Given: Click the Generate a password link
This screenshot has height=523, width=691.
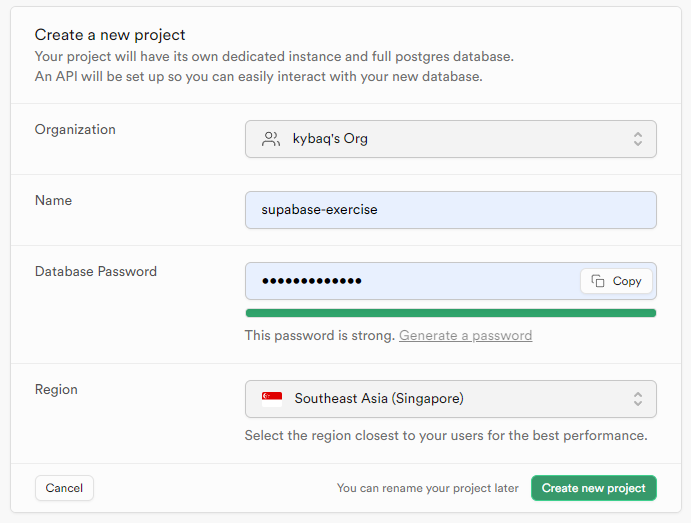Looking at the screenshot, I should [x=465, y=336].
